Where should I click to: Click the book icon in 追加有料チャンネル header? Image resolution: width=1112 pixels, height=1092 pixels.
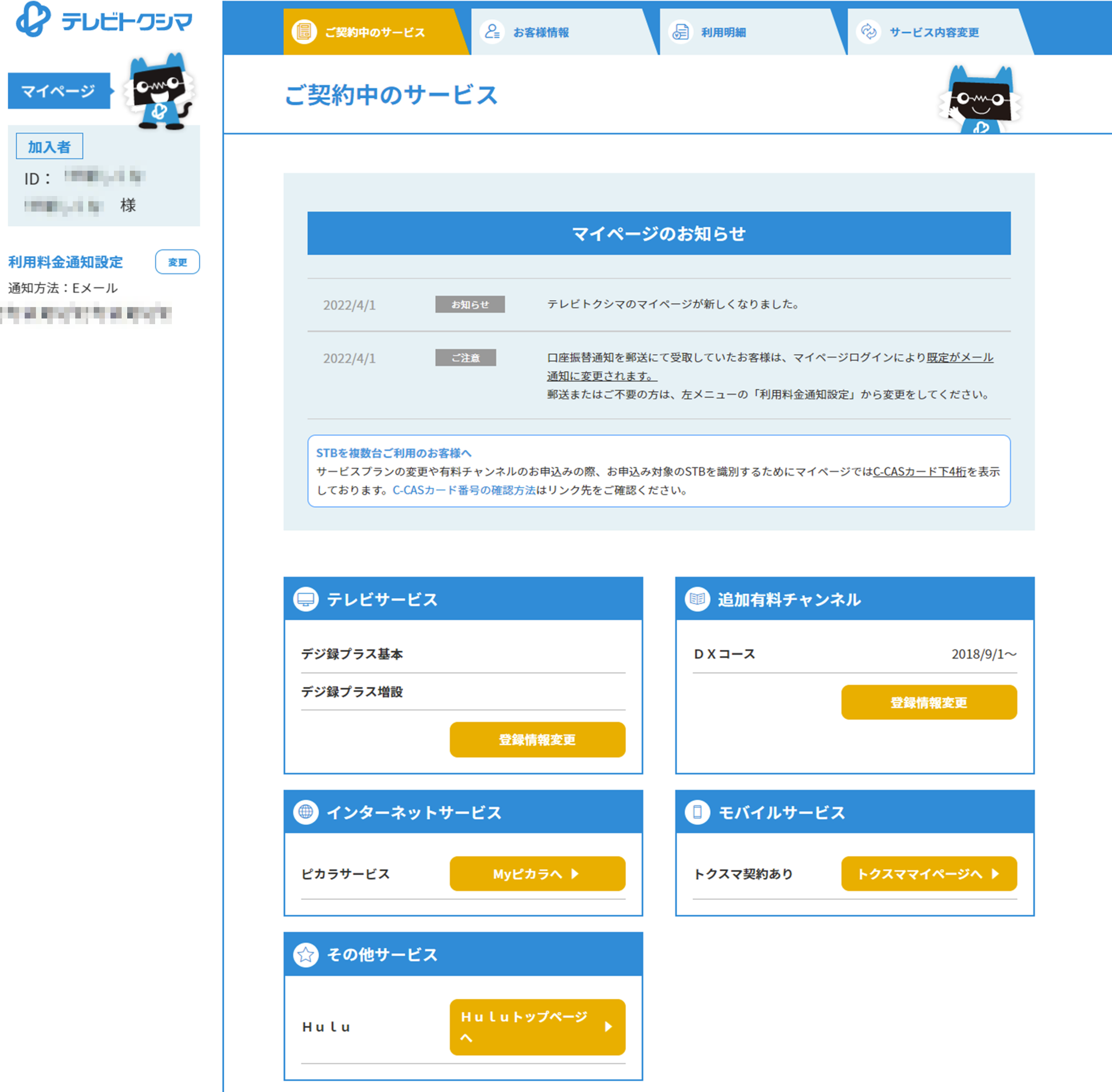tap(697, 599)
